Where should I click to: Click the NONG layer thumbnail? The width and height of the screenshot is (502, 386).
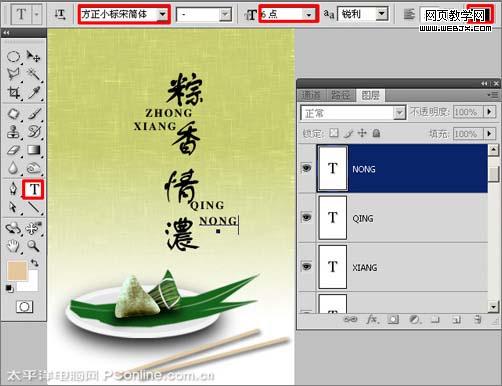[x=333, y=168]
